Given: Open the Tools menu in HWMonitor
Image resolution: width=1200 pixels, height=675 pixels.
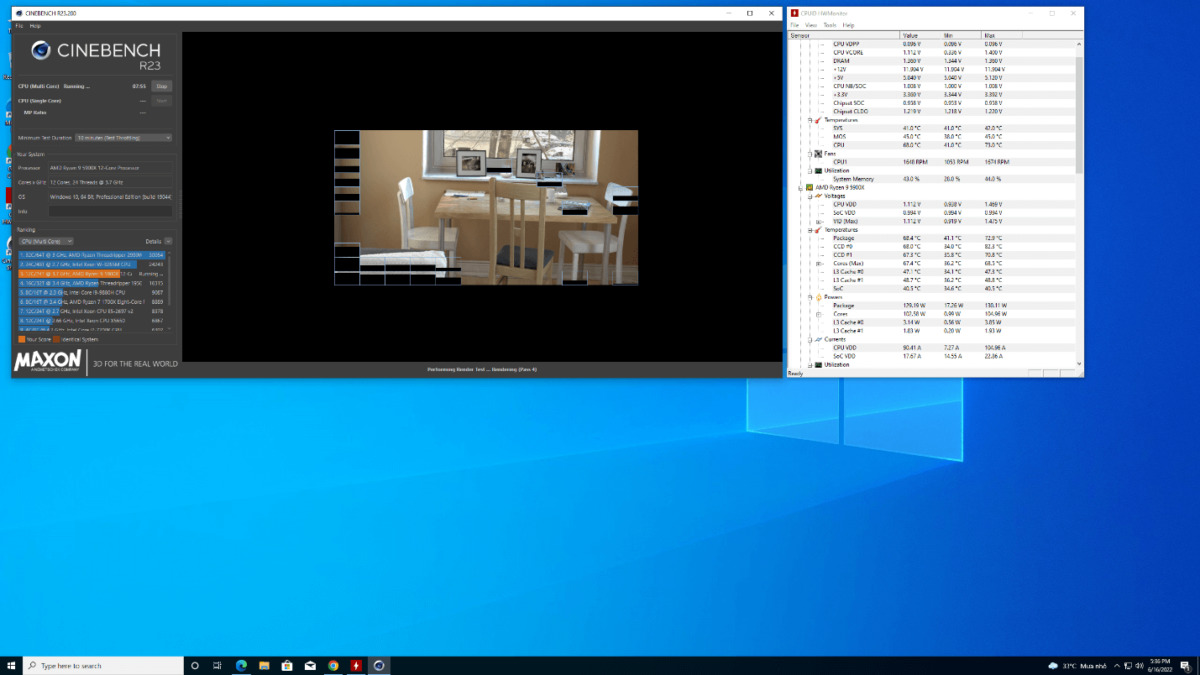Looking at the screenshot, I should [x=829, y=25].
